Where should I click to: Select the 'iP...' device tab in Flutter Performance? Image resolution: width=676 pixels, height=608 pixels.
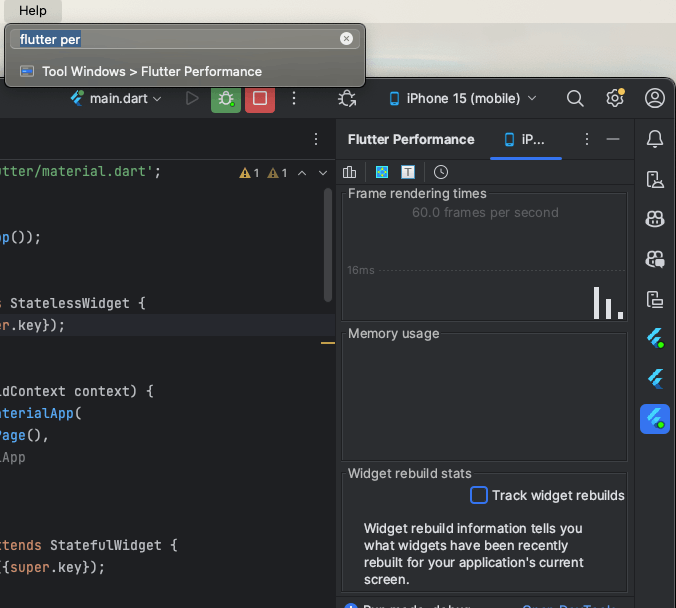[526, 139]
